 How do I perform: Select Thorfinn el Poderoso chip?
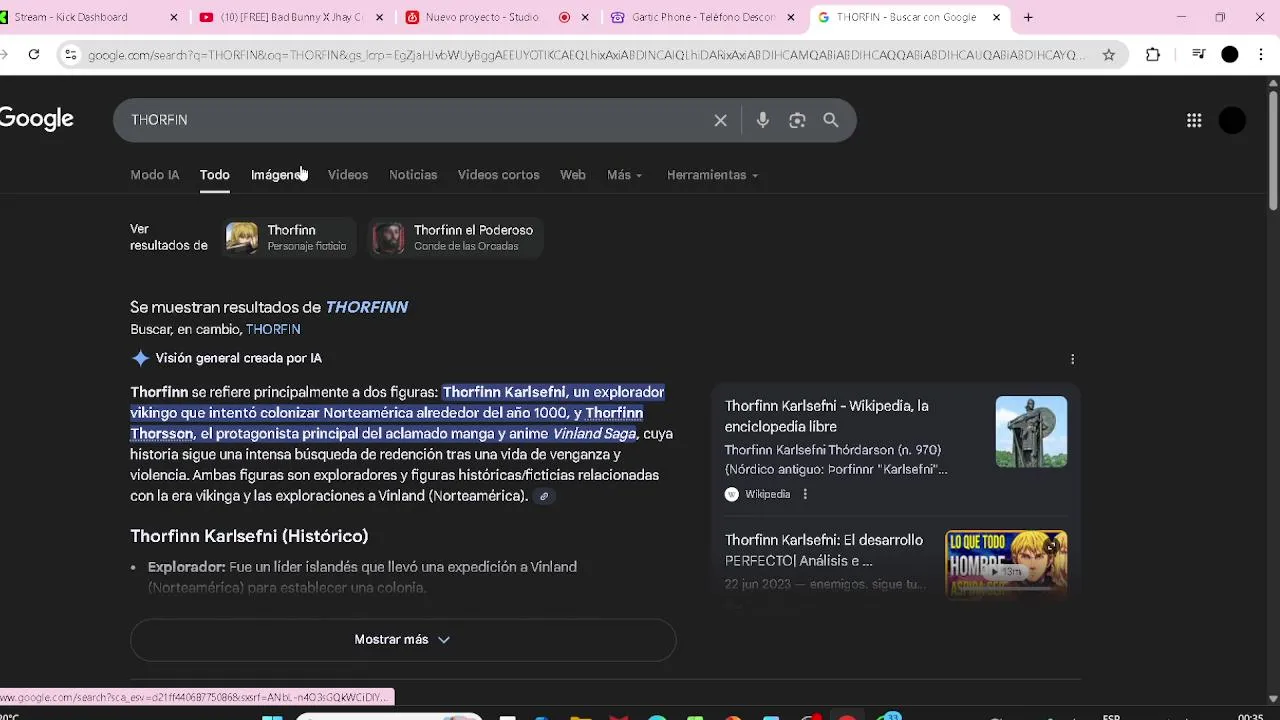(455, 238)
